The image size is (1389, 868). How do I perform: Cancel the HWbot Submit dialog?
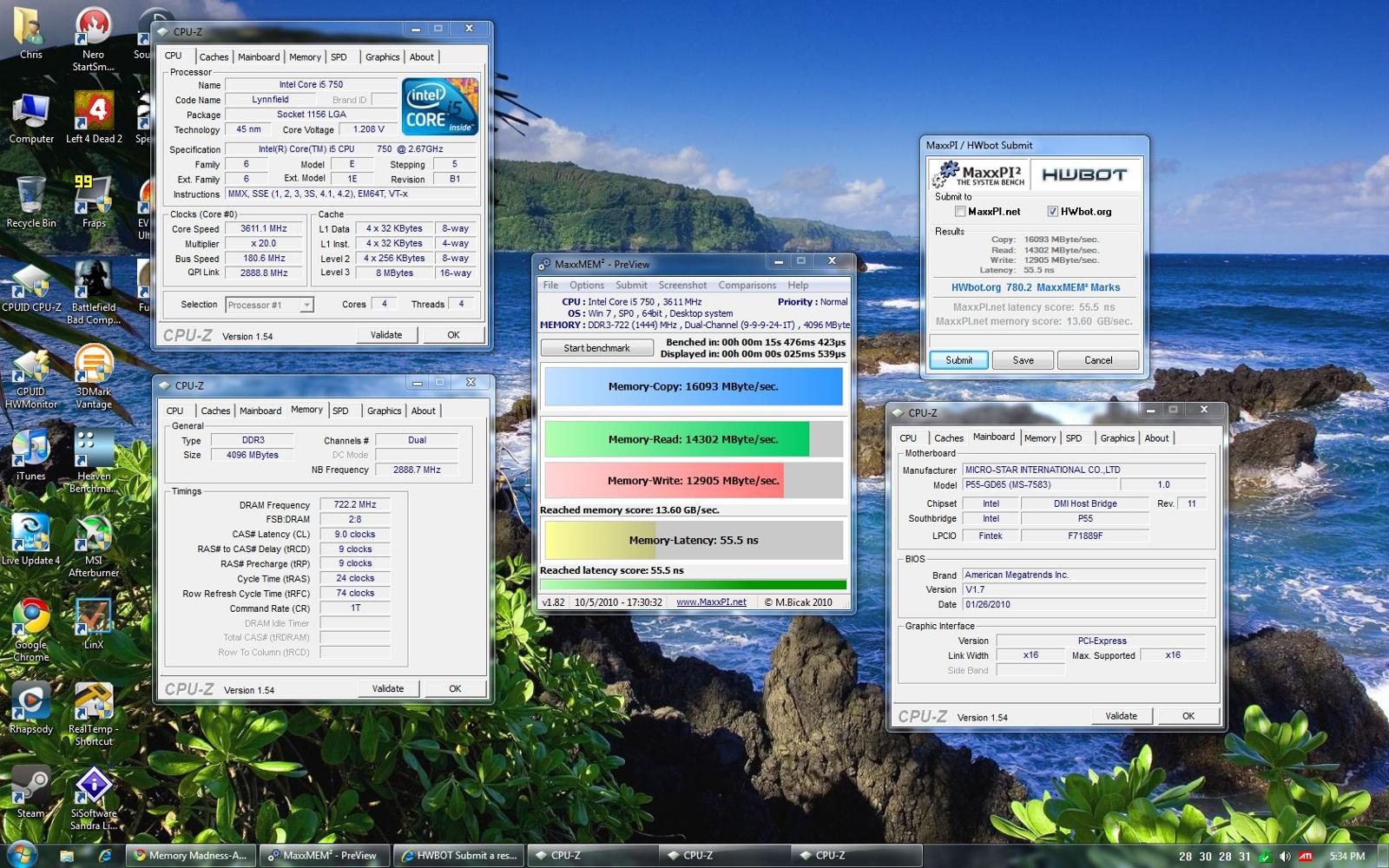[x=1098, y=360]
